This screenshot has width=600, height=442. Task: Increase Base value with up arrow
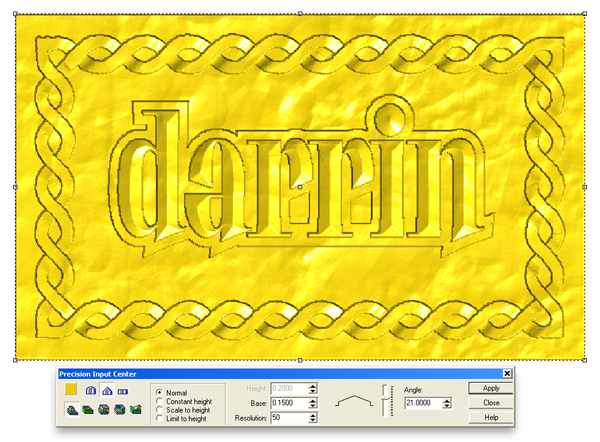pos(313,400)
